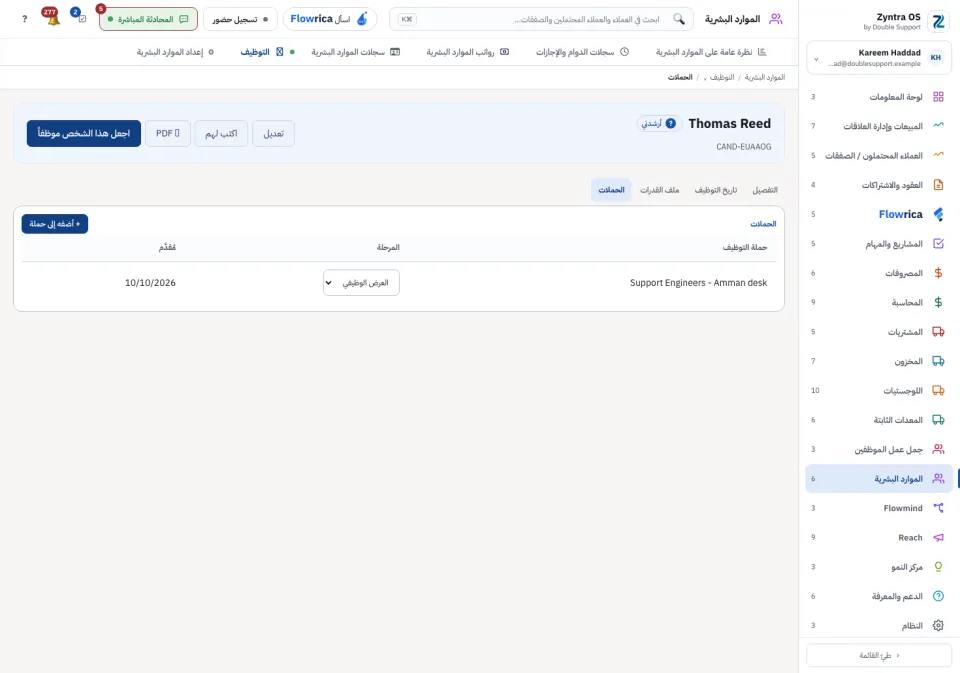The width and height of the screenshot is (960, 673).
Task: Select the الحملات tab
Action: pyautogui.click(x=611, y=190)
